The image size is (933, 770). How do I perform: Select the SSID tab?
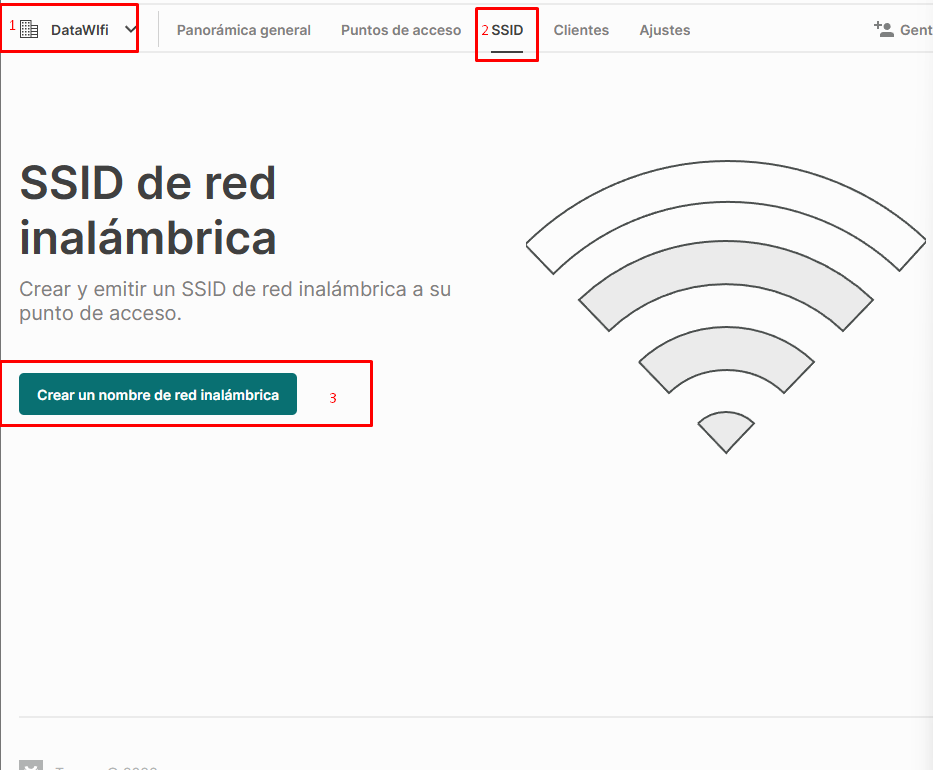click(507, 30)
